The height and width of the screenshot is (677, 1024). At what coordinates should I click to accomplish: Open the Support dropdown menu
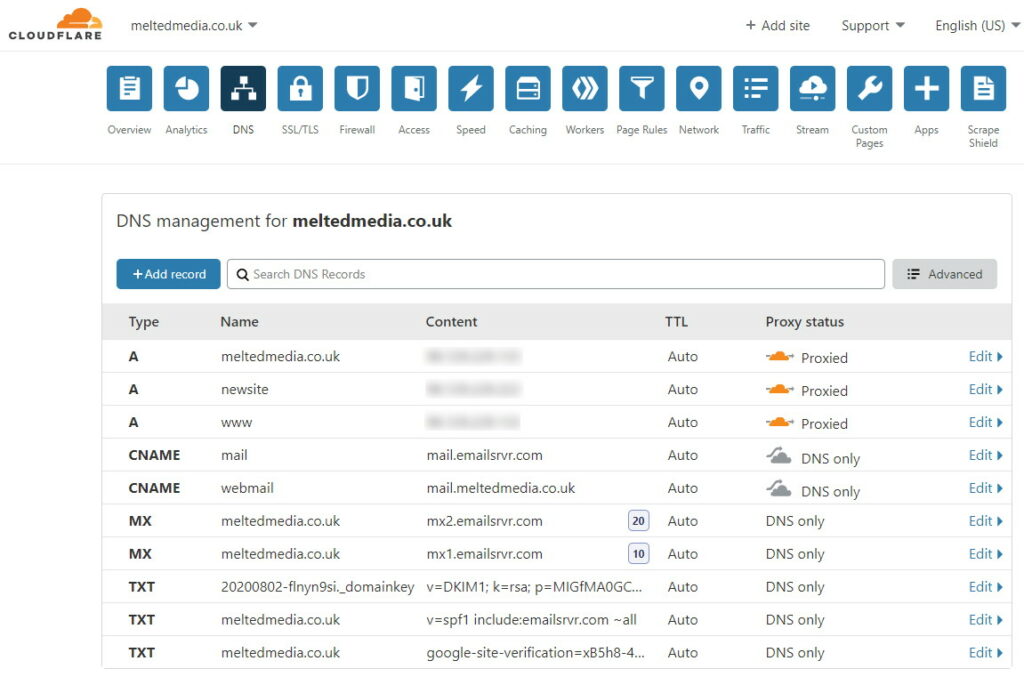click(x=873, y=25)
